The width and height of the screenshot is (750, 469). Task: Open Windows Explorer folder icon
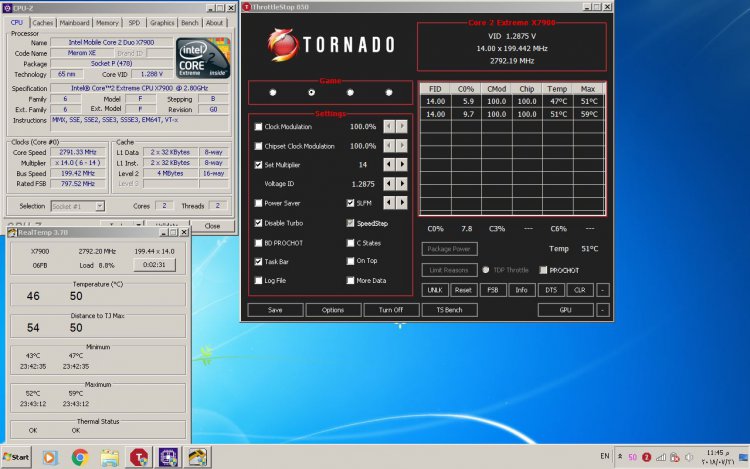110,457
